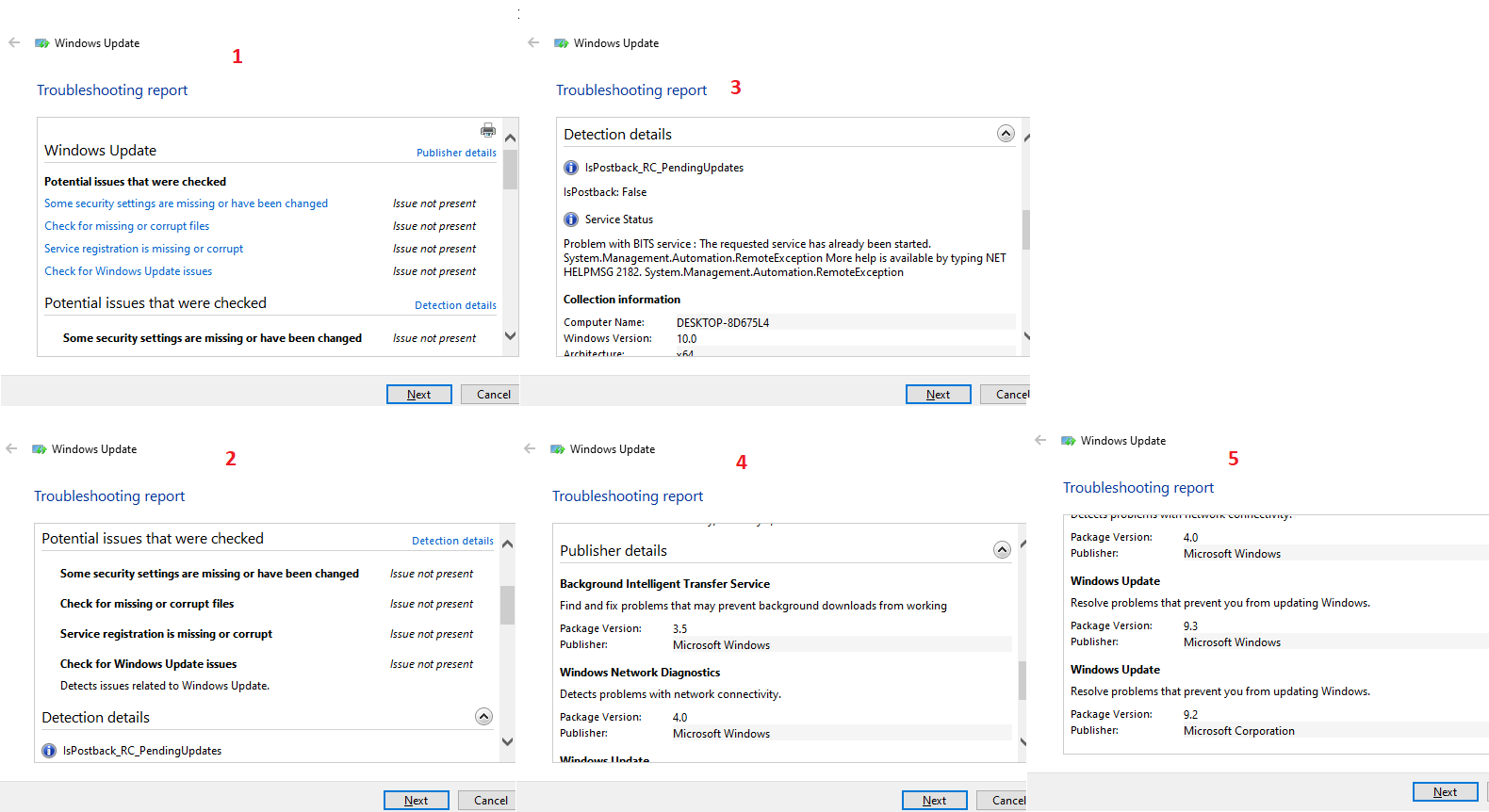Click the scrollbar thumb in the window with the print icon

(510, 170)
